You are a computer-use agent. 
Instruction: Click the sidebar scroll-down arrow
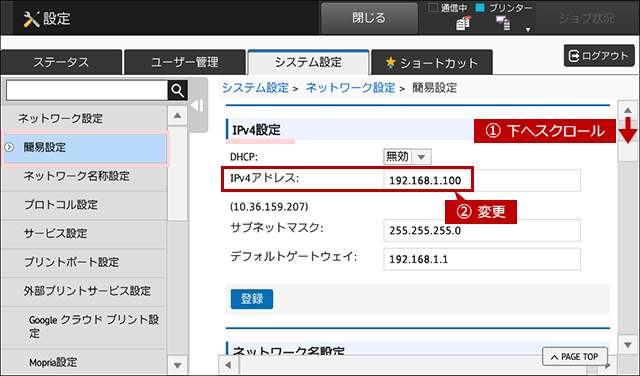[177, 365]
